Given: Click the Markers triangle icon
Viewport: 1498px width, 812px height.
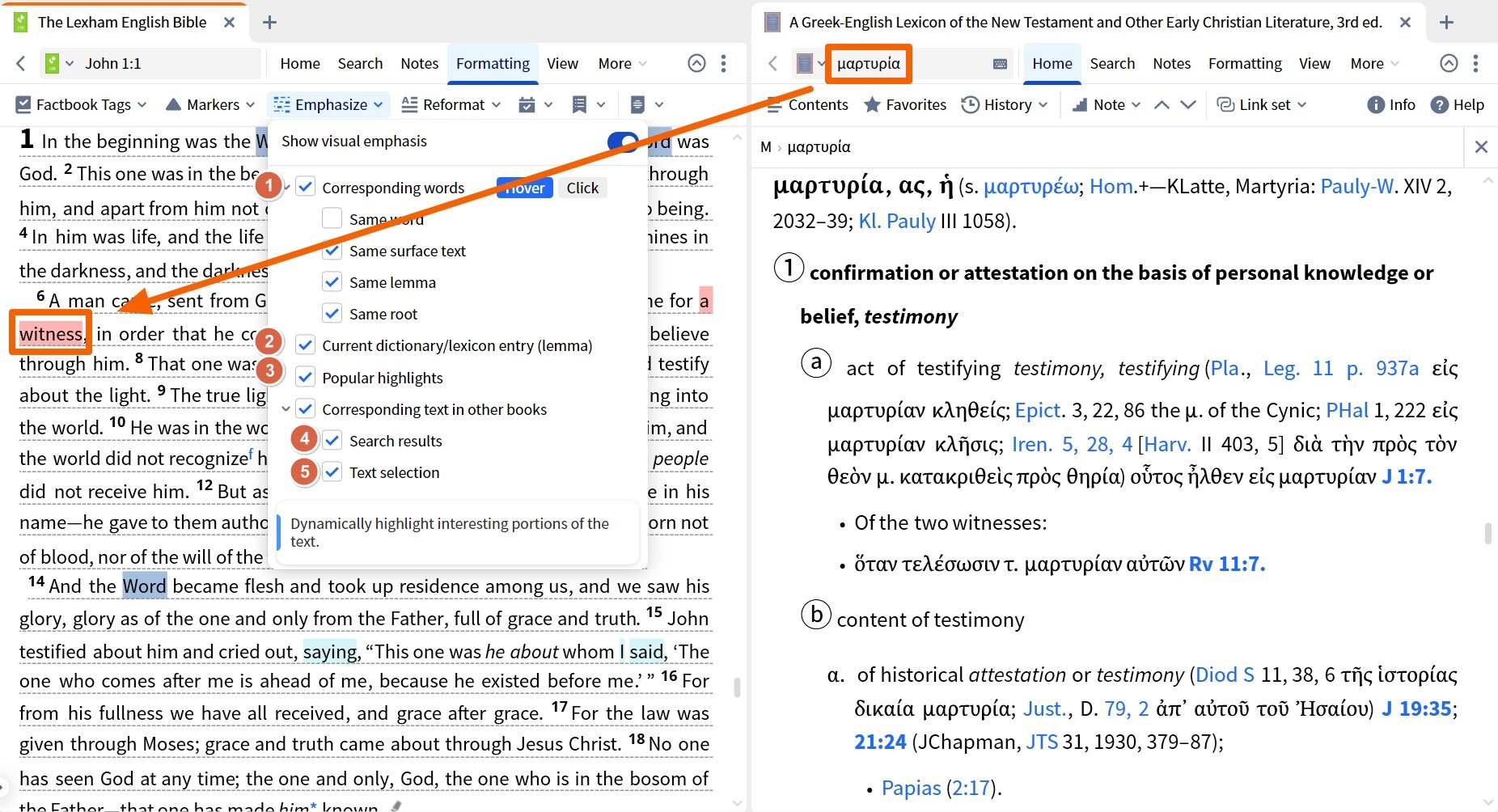Looking at the screenshot, I should (173, 104).
